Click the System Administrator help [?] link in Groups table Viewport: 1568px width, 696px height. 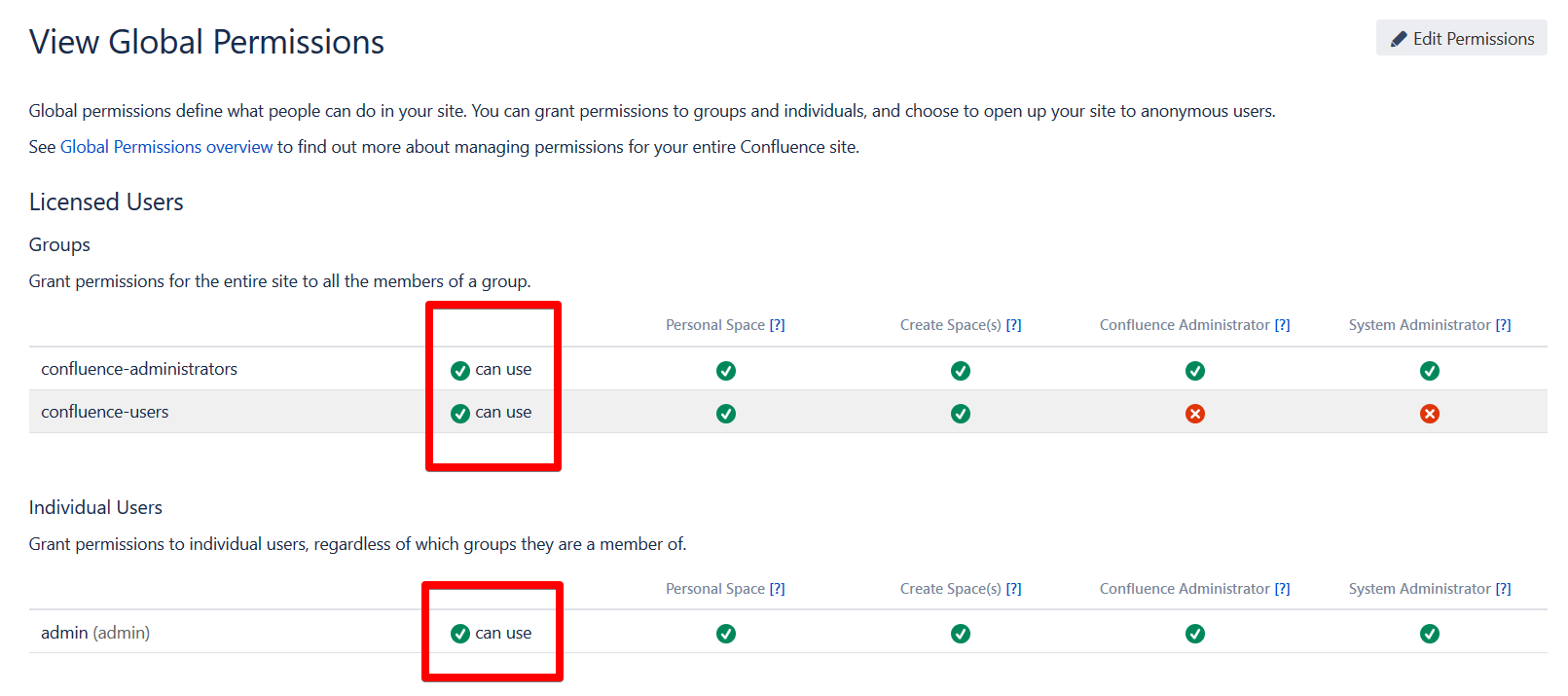click(1503, 325)
